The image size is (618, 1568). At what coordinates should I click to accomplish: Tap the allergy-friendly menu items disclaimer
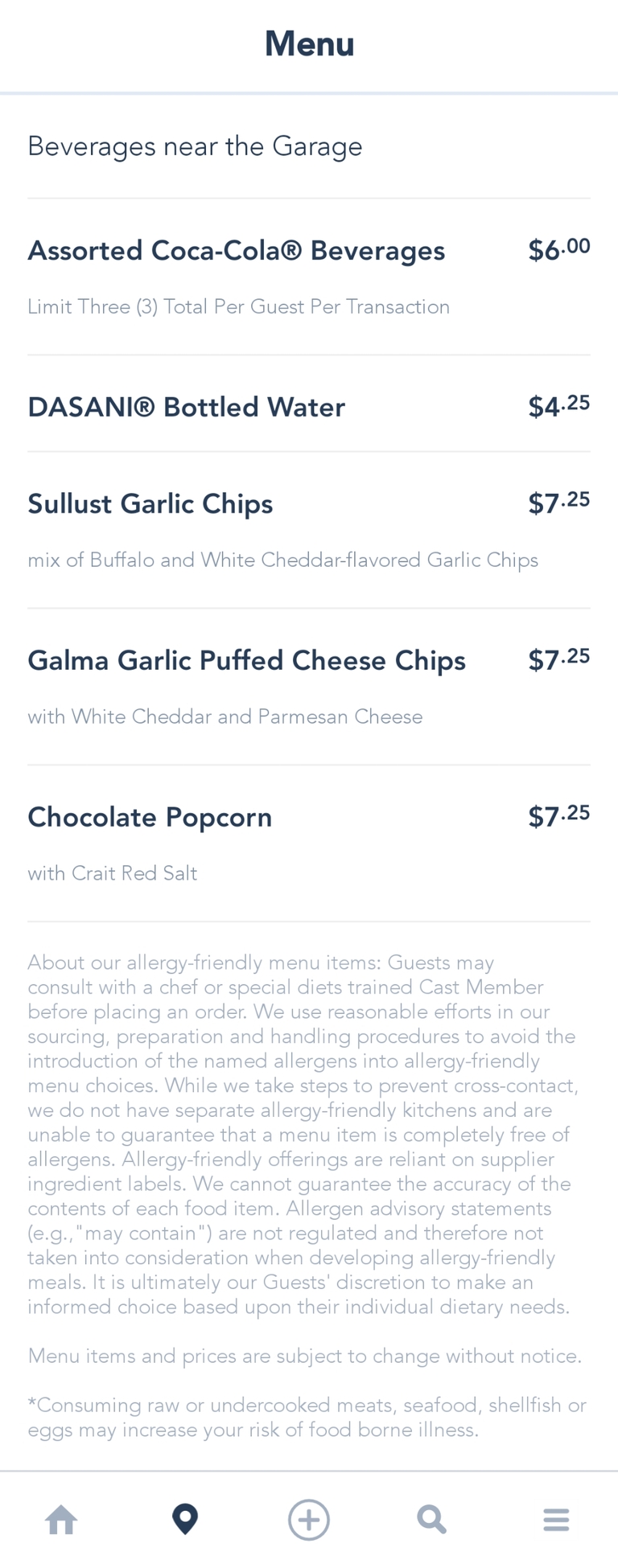pyautogui.click(x=302, y=1134)
